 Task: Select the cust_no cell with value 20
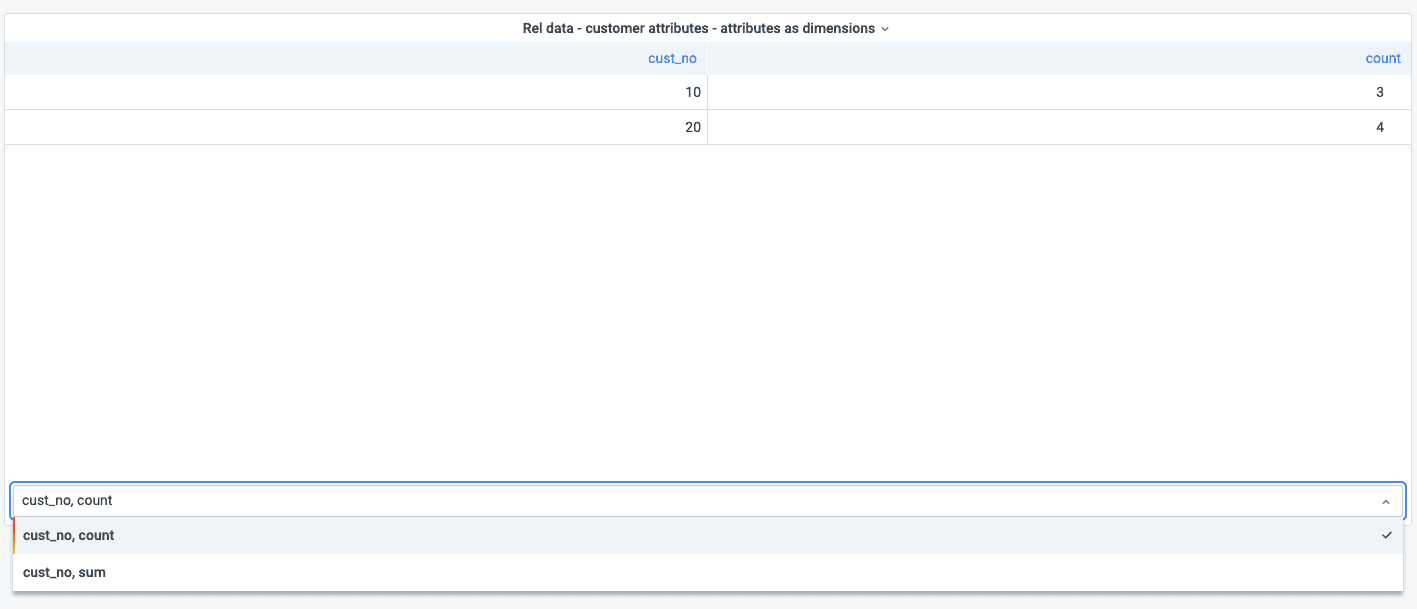point(692,128)
